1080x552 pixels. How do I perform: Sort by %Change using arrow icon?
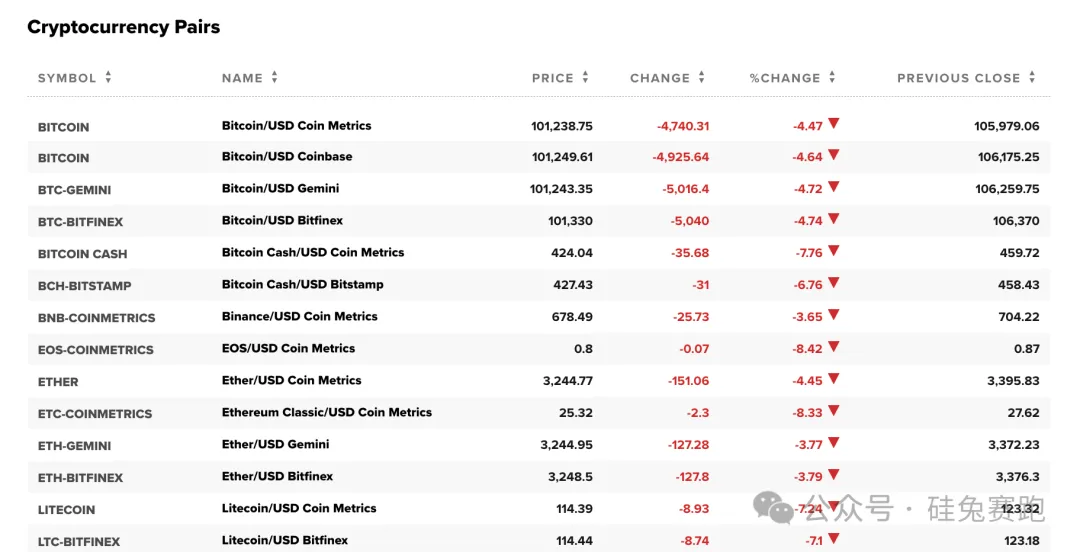(831, 78)
